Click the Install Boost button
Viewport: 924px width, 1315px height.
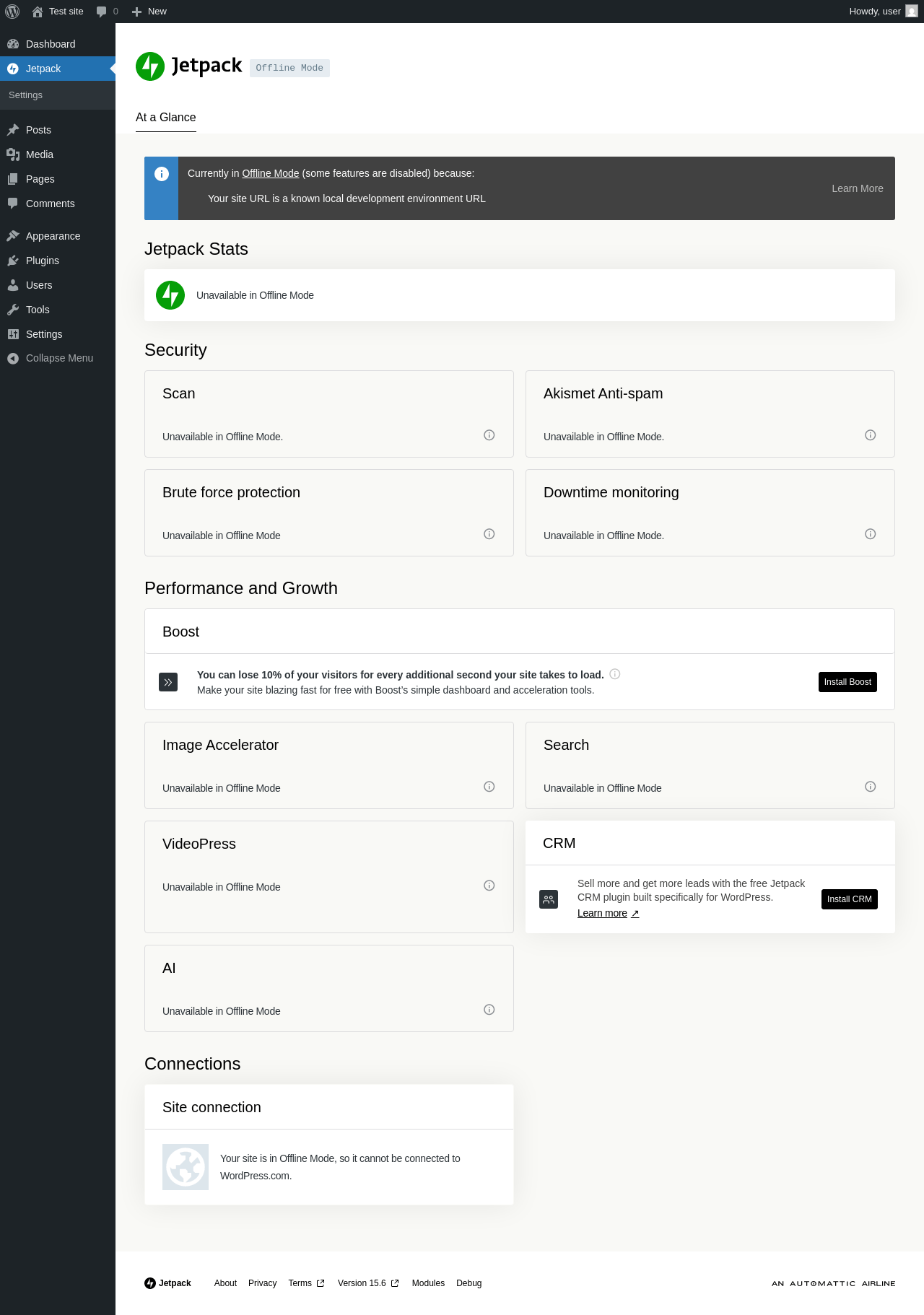click(847, 682)
